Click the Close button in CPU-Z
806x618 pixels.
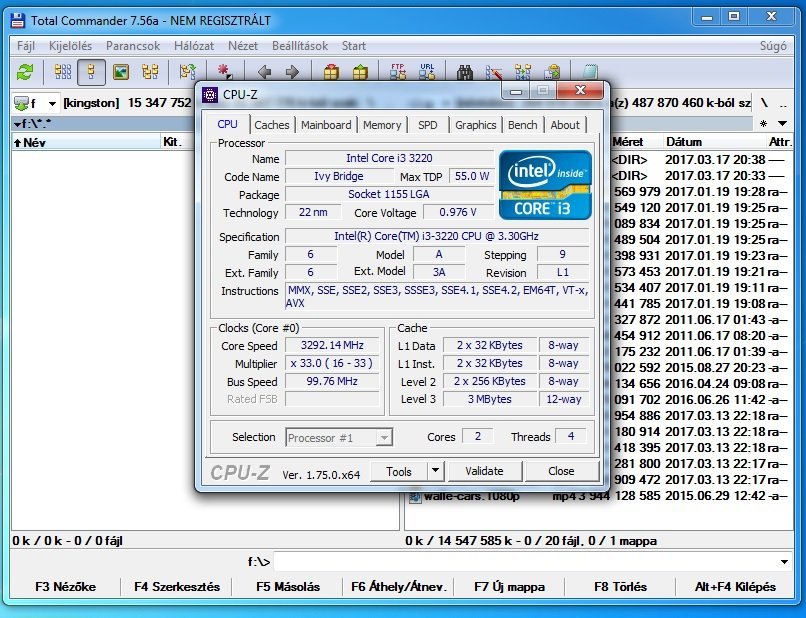point(561,471)
